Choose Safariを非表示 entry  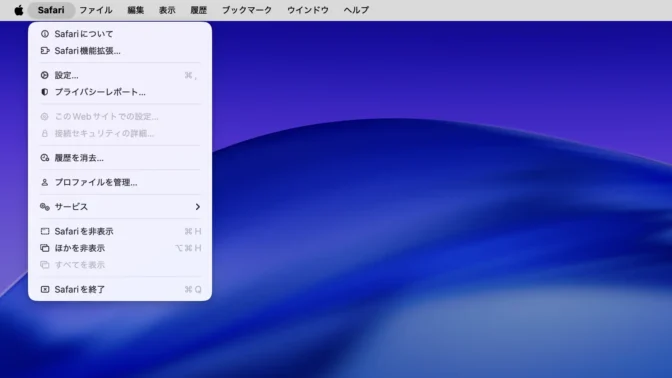(120, 231)
